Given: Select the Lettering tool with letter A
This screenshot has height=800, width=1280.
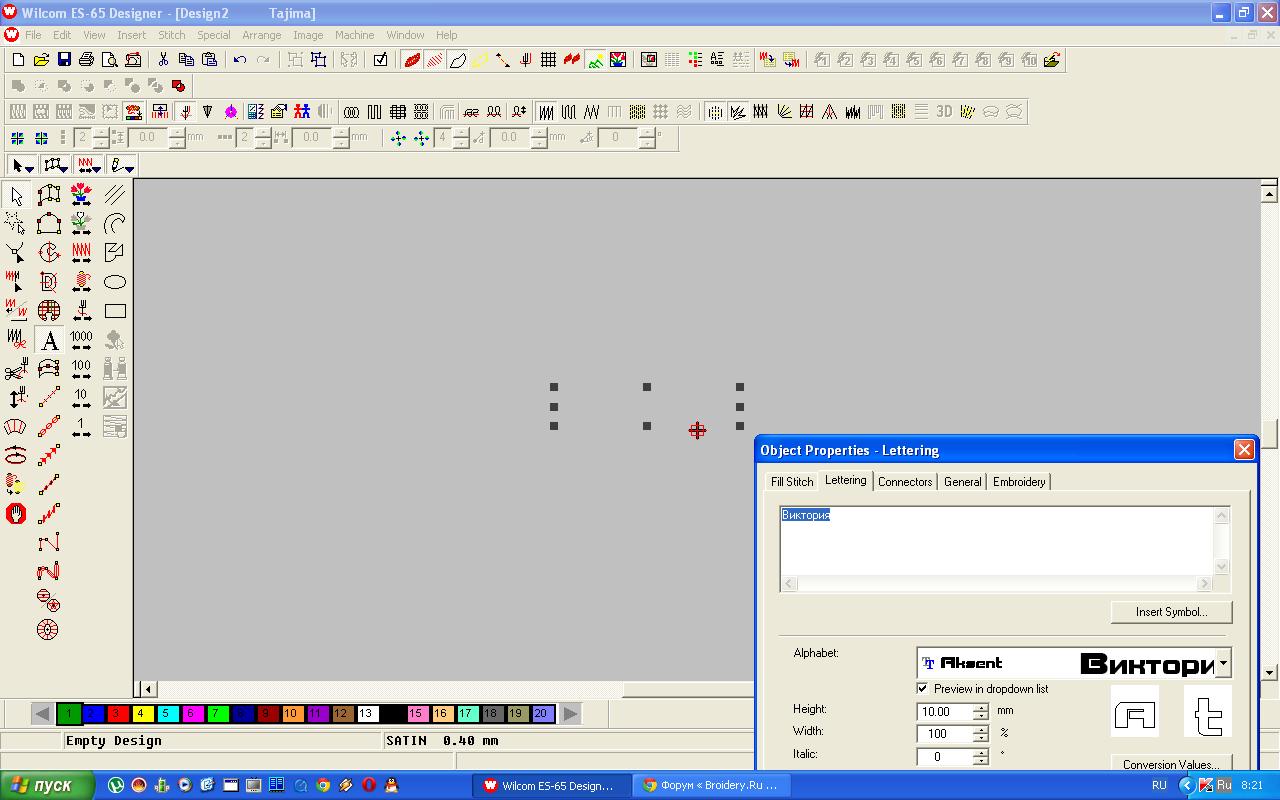Looking at the screenshot, I should pos(48,340).
